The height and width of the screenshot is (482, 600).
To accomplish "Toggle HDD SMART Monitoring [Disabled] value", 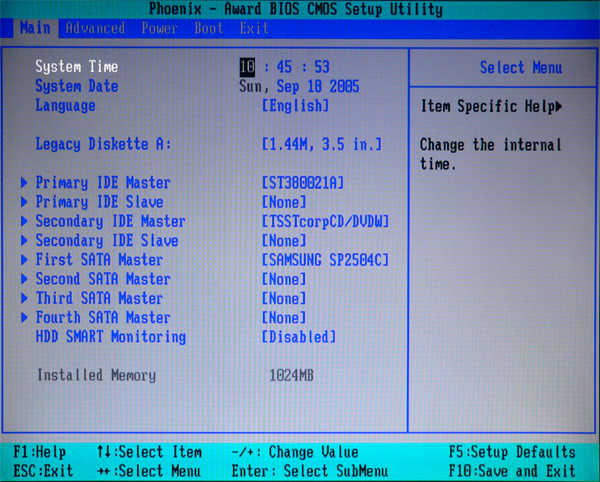I will (299, 337).
